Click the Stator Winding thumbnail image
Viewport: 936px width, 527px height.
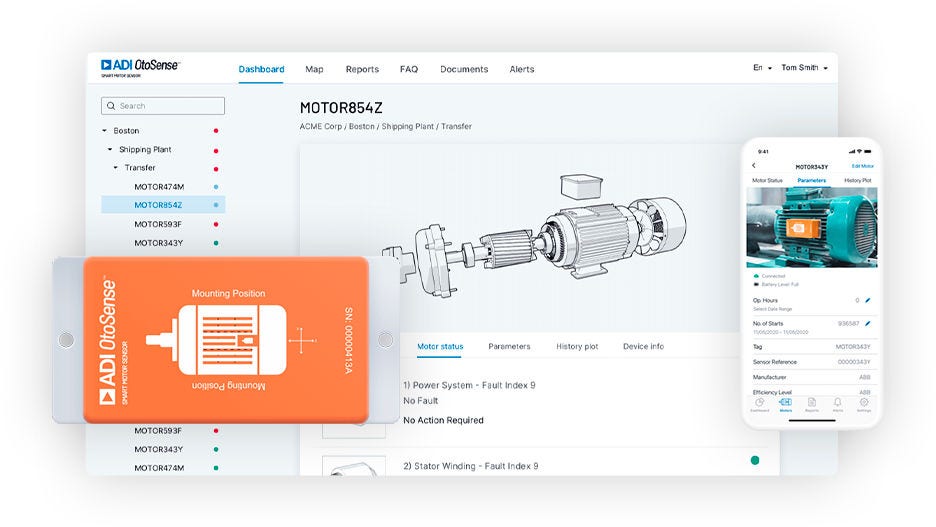coord(353,466)
